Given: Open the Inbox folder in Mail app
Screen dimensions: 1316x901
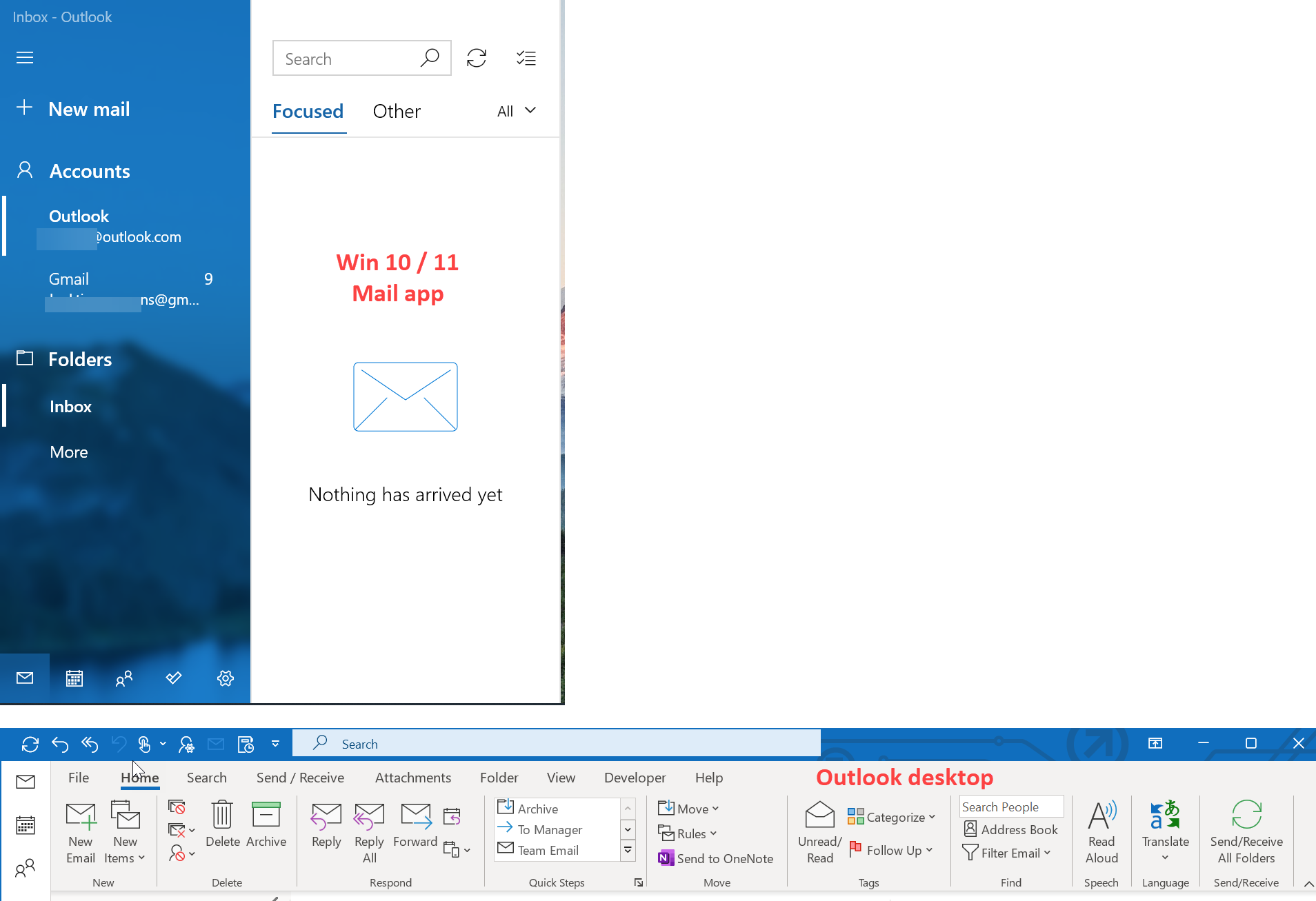Looking at the screenshot, I should pos(125,407).
